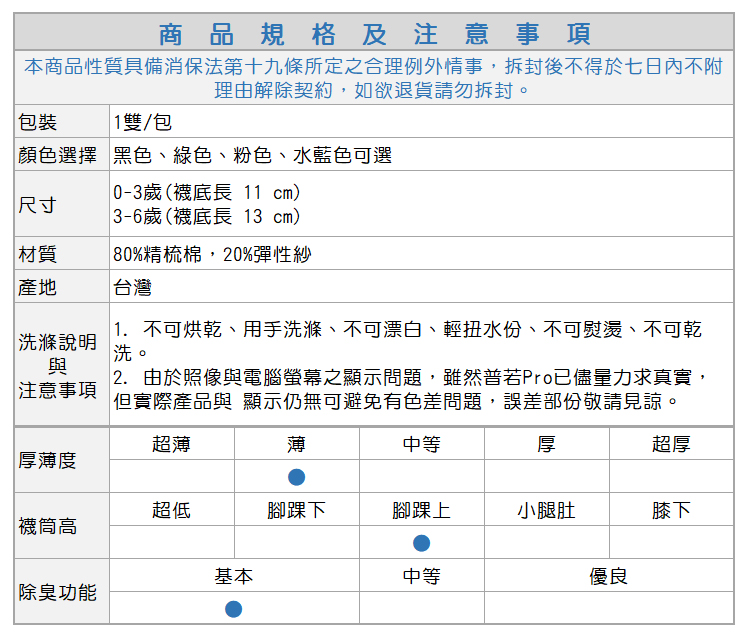Select the 小腿肚 sock height header
Screen dimensions: 750x642
546,510
